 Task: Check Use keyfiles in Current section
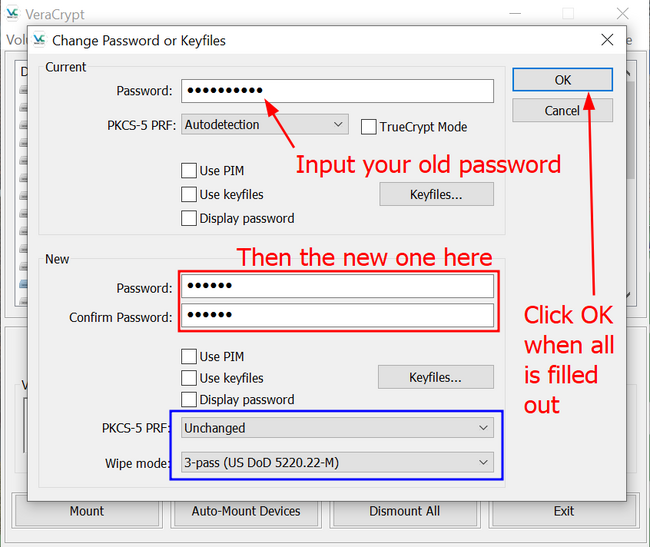189,194
